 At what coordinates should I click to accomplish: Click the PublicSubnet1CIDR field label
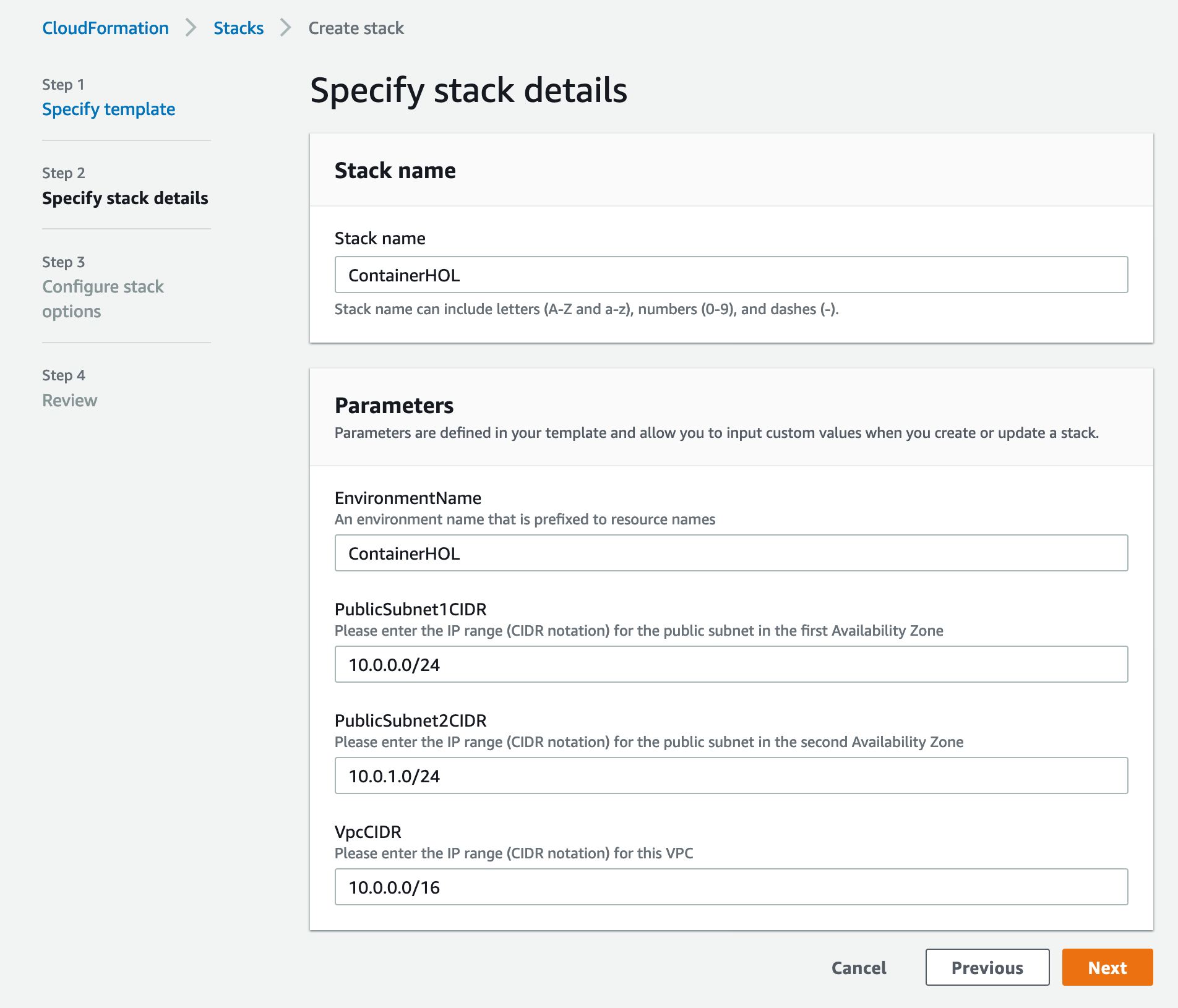411,609
